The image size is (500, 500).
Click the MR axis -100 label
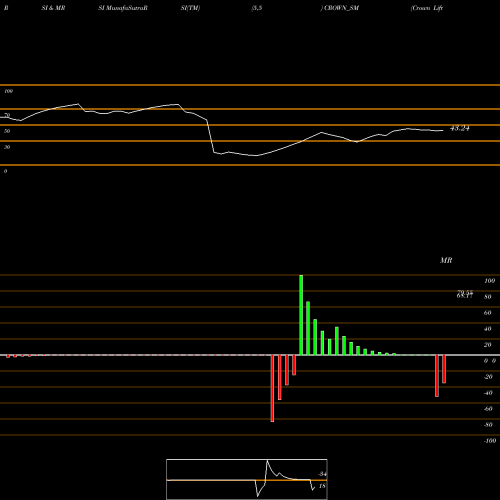click(x=490, y=441)
